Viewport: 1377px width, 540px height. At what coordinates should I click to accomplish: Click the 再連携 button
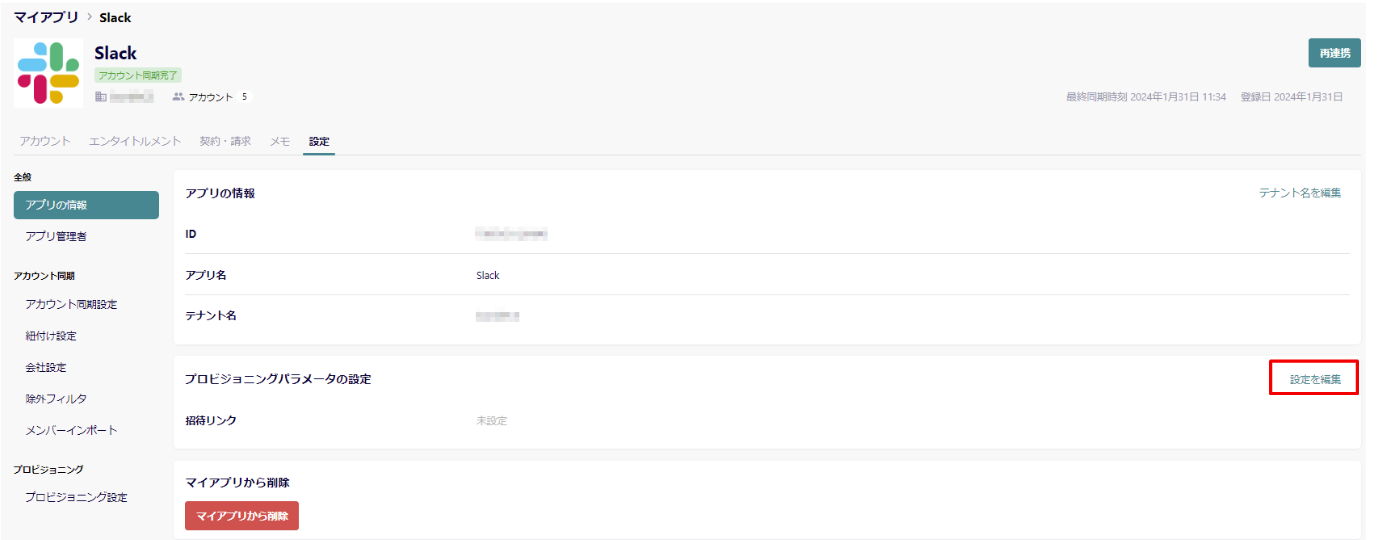coord(1334,53)
